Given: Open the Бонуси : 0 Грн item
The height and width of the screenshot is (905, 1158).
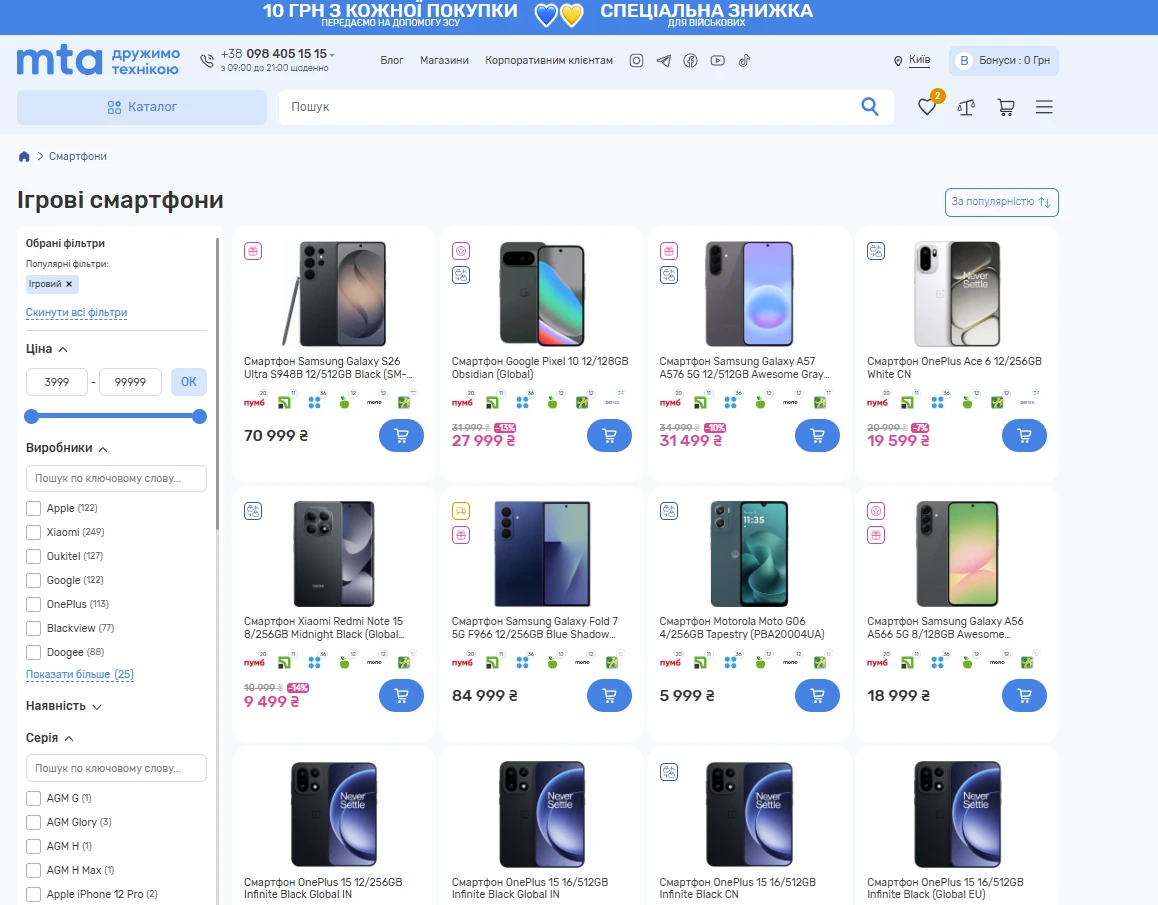Looking at the screenshot, I should click(1004, 61).
